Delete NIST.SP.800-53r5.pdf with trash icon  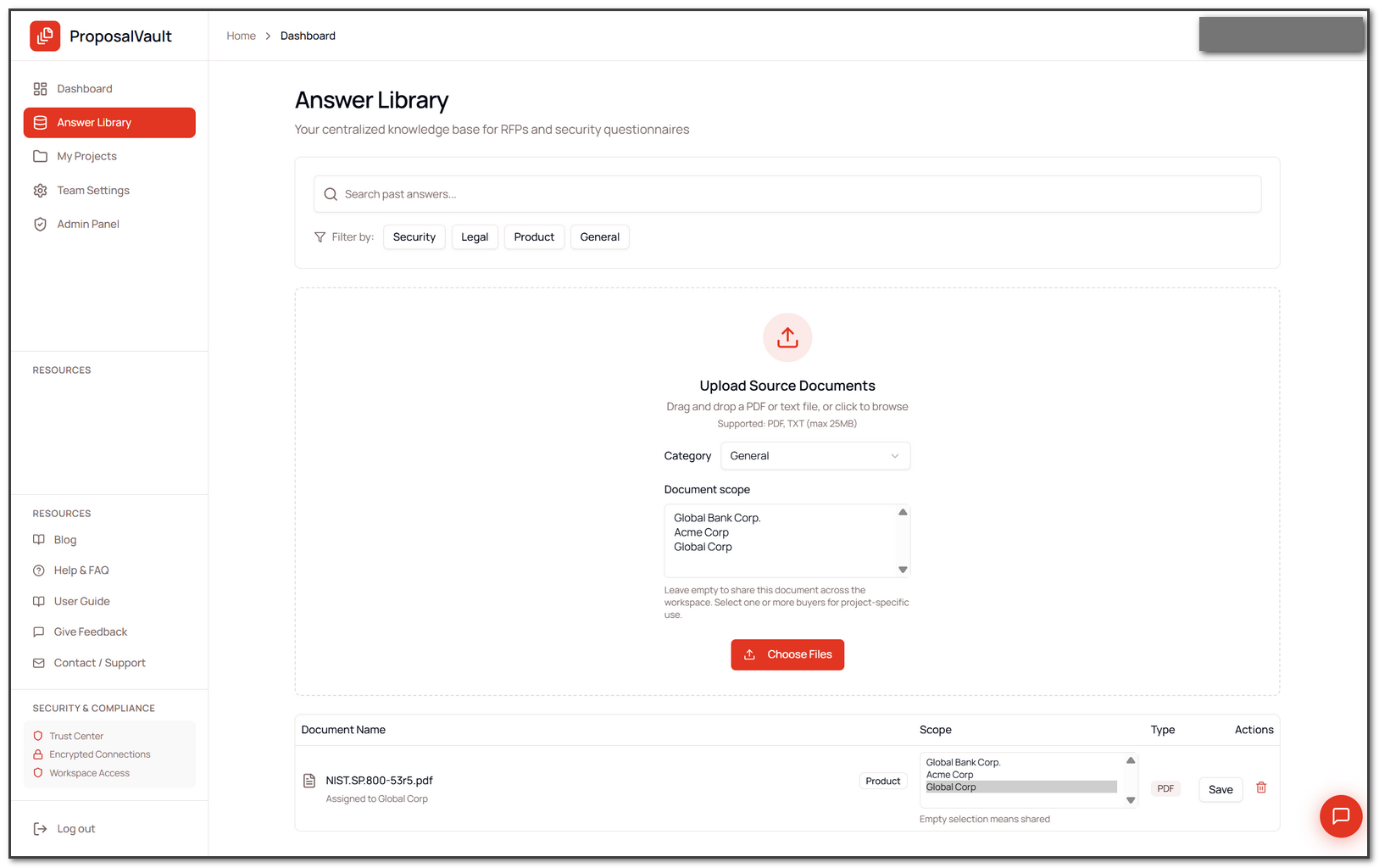tap(1261, 787)
